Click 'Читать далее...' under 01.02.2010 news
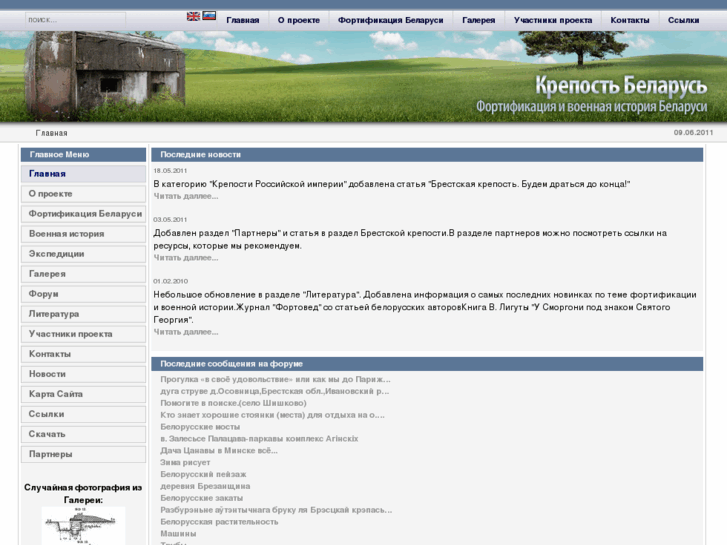 tap(185, 332)
